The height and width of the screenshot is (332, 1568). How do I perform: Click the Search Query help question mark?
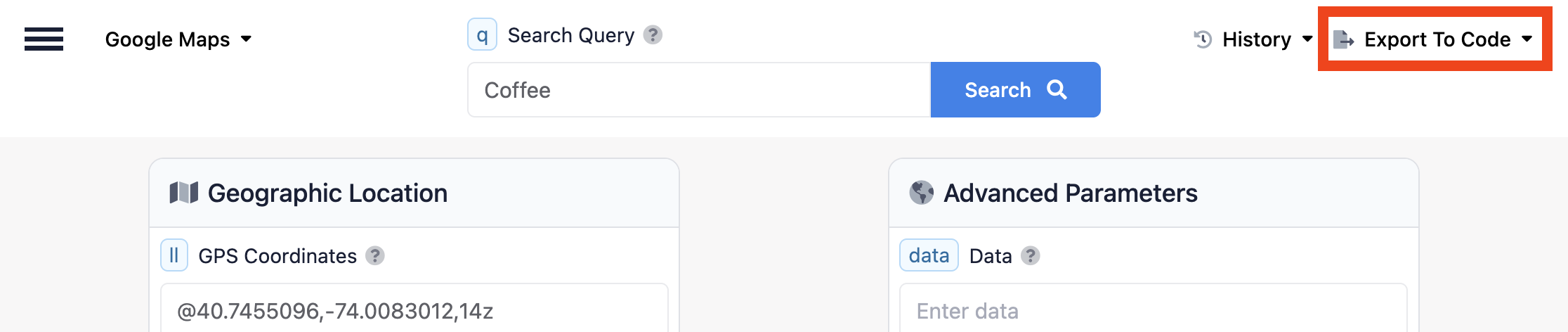coord(653,35)
